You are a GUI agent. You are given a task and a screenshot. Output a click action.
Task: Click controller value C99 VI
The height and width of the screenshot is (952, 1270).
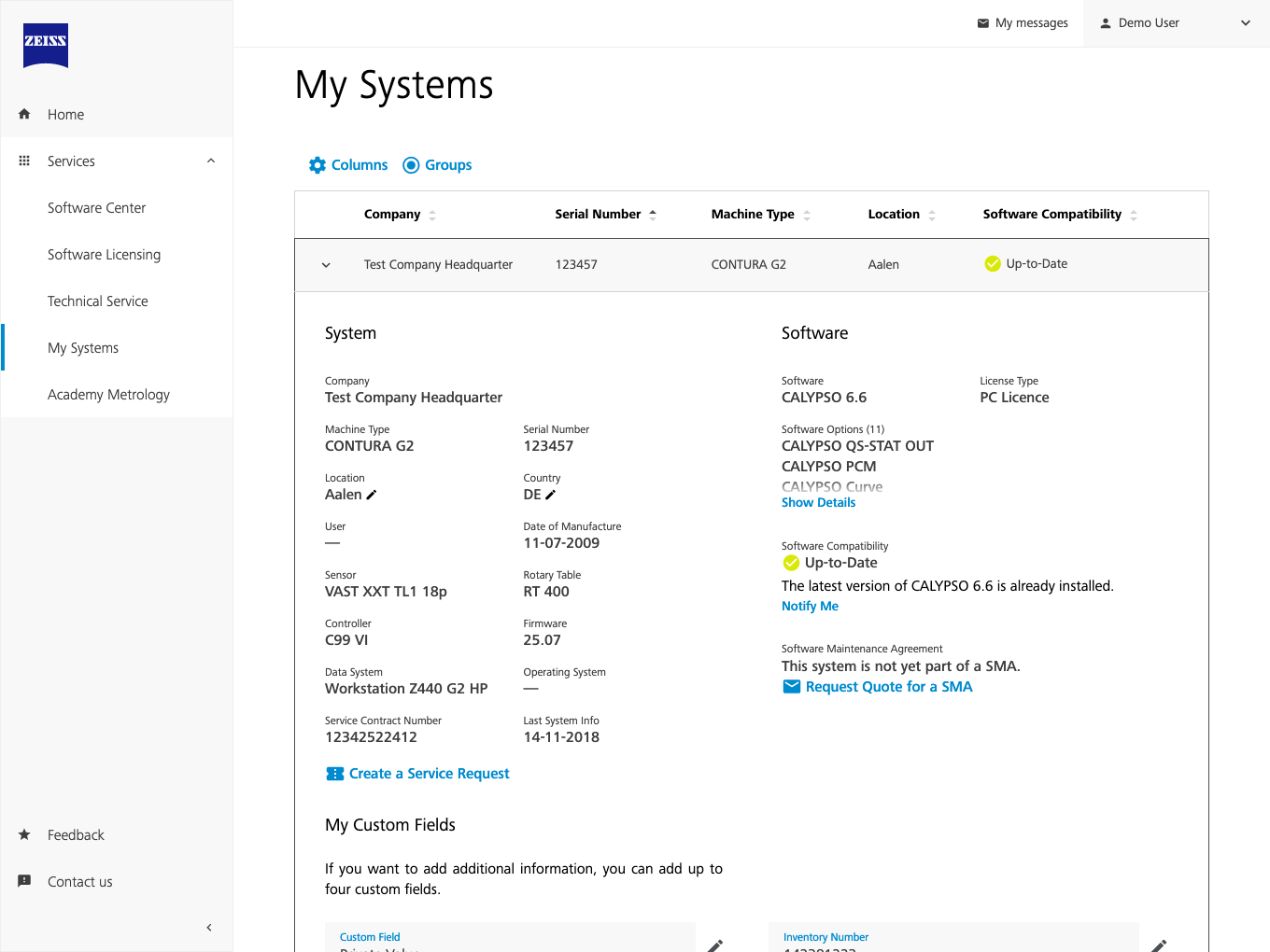click(x=346, y=640)
